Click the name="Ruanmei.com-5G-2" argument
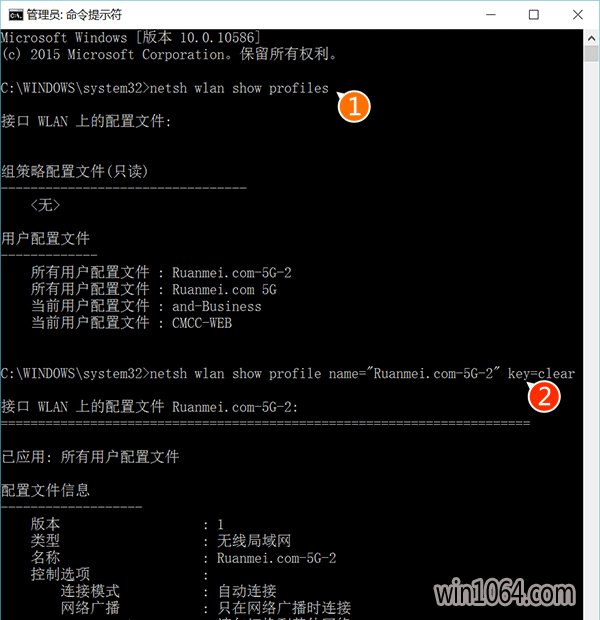The height and width of the screenshot is (620, 600). pyautogui.click(x=415, y=374)
